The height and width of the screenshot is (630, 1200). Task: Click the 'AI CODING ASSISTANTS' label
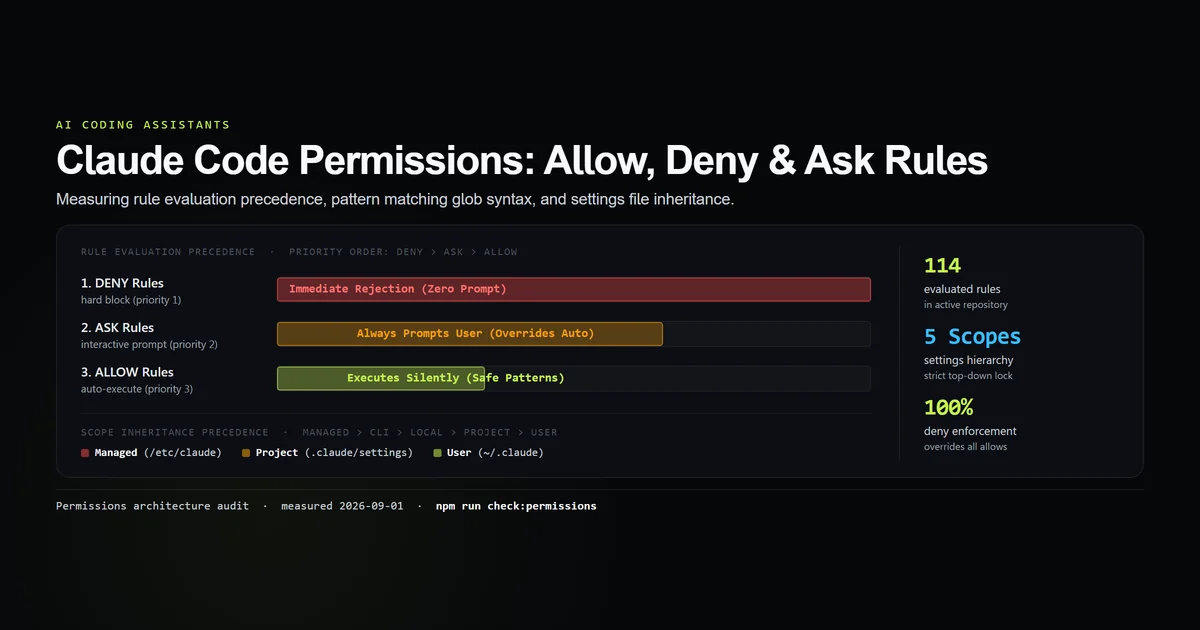click(x=143, y=125)
